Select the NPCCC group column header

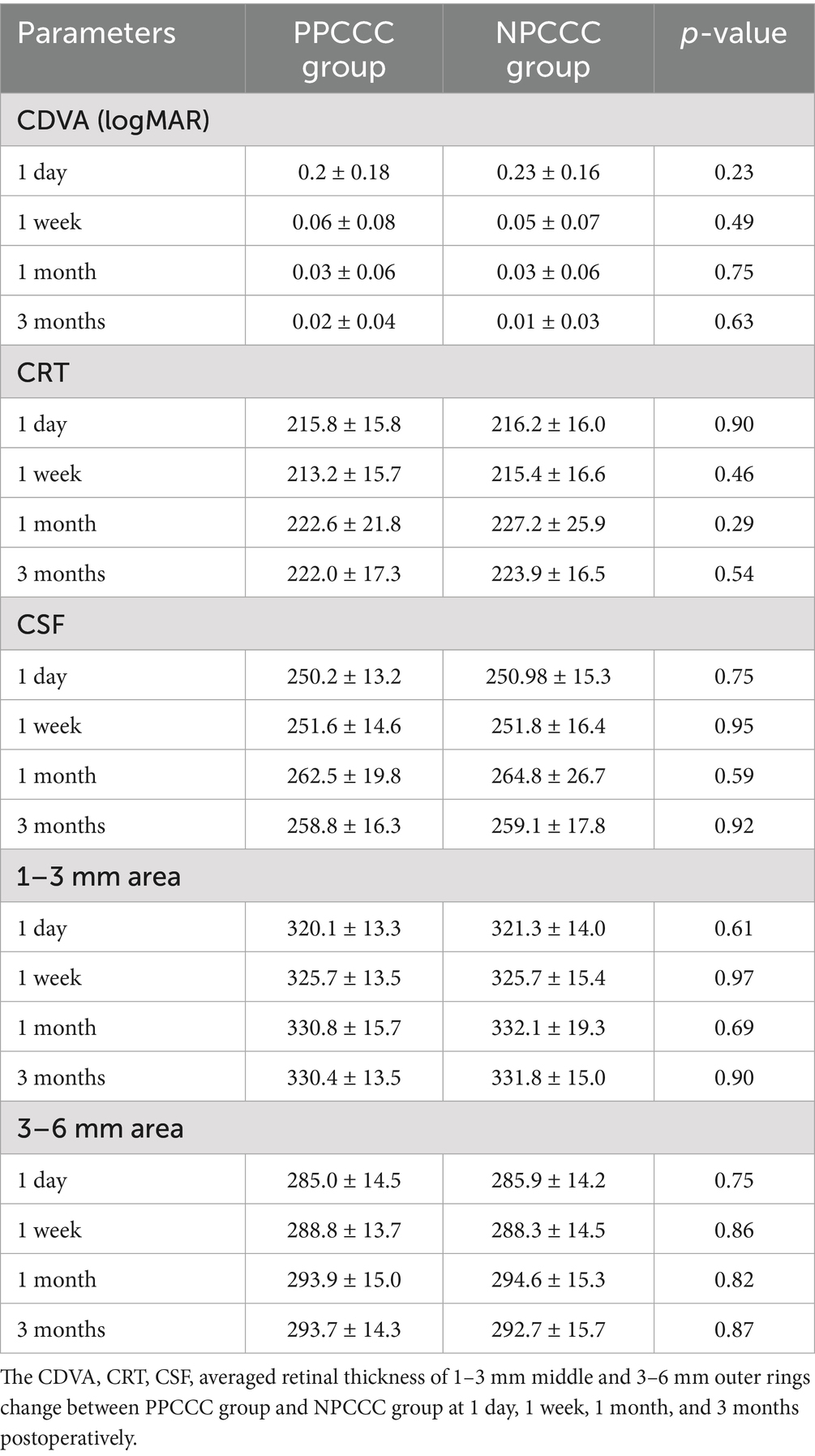pyautogui.click(x=548, y=49)
